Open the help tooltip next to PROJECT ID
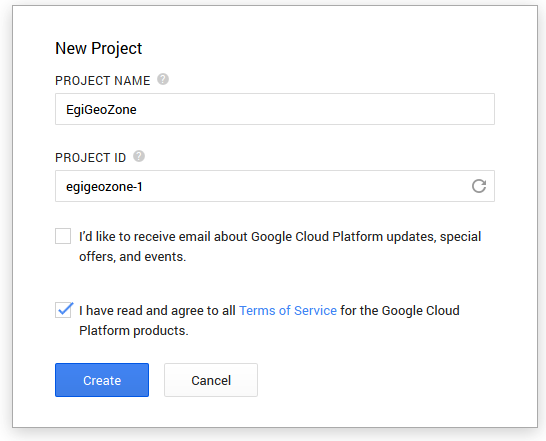 coord(139,156)
